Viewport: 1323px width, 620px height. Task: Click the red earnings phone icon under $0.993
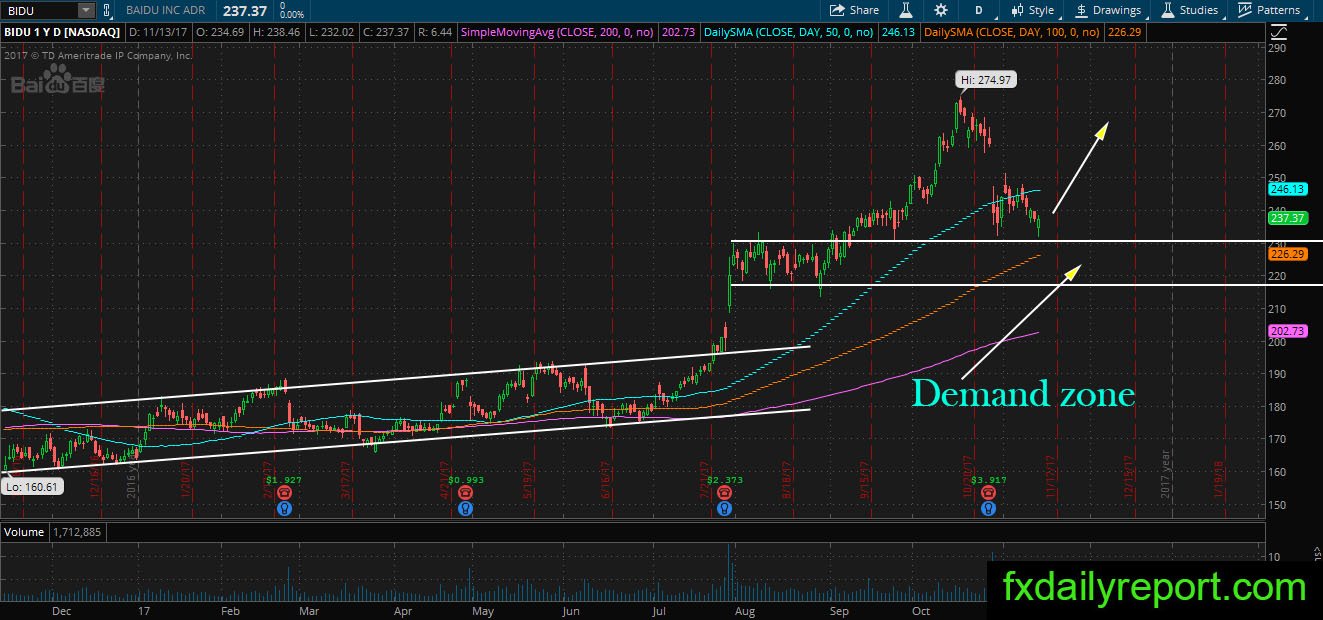click(x=466, y=493)
